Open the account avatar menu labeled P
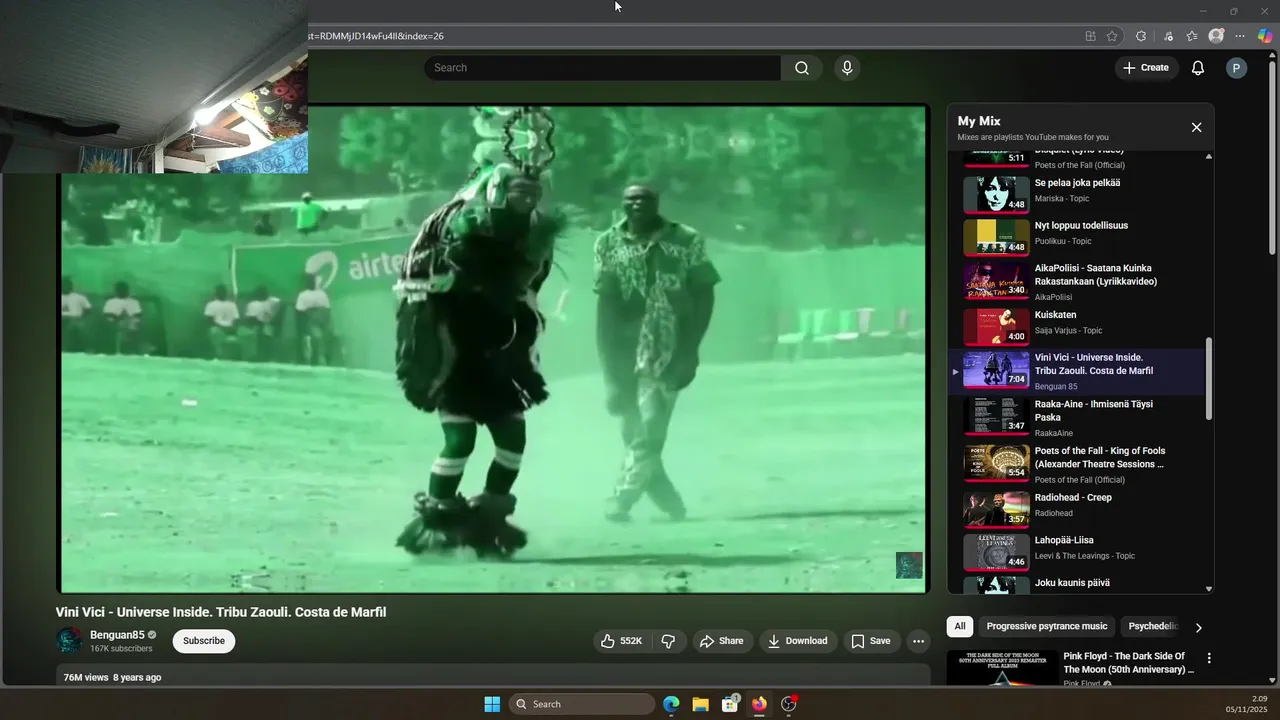The image size is (1280, 720). tap(1236, 68)
